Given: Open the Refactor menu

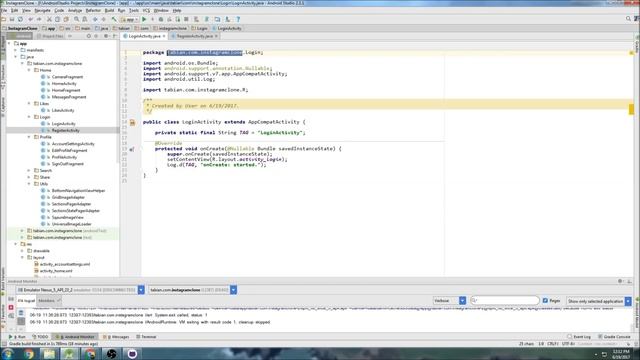Looking at the screenshot, I should coord(93,10).
